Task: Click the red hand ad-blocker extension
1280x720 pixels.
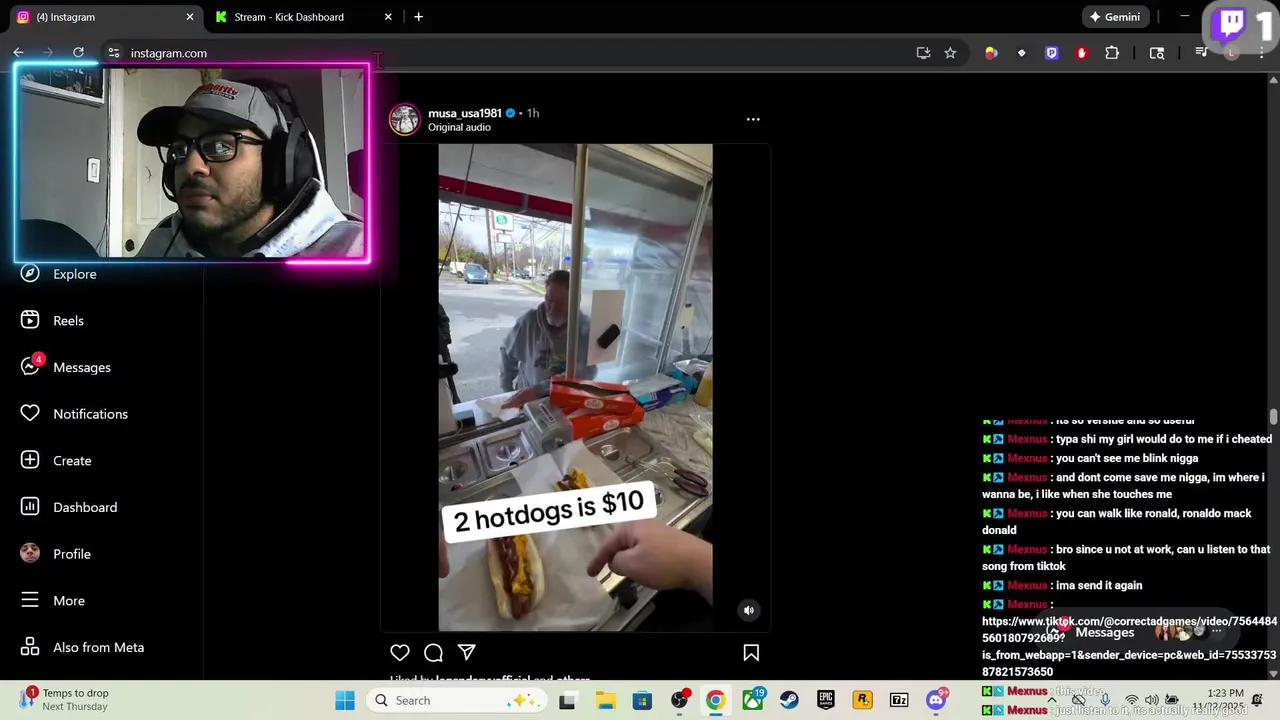Action: click(x=1081, y=53)
